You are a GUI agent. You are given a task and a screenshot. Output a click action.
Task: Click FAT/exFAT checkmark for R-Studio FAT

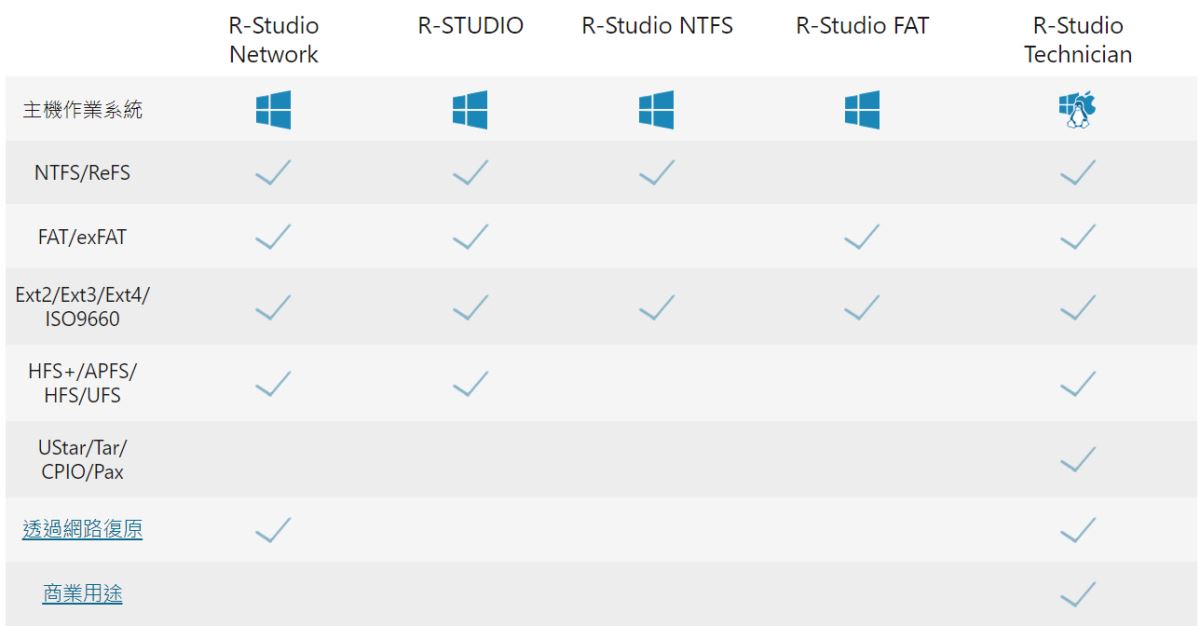tap(862, 237)
